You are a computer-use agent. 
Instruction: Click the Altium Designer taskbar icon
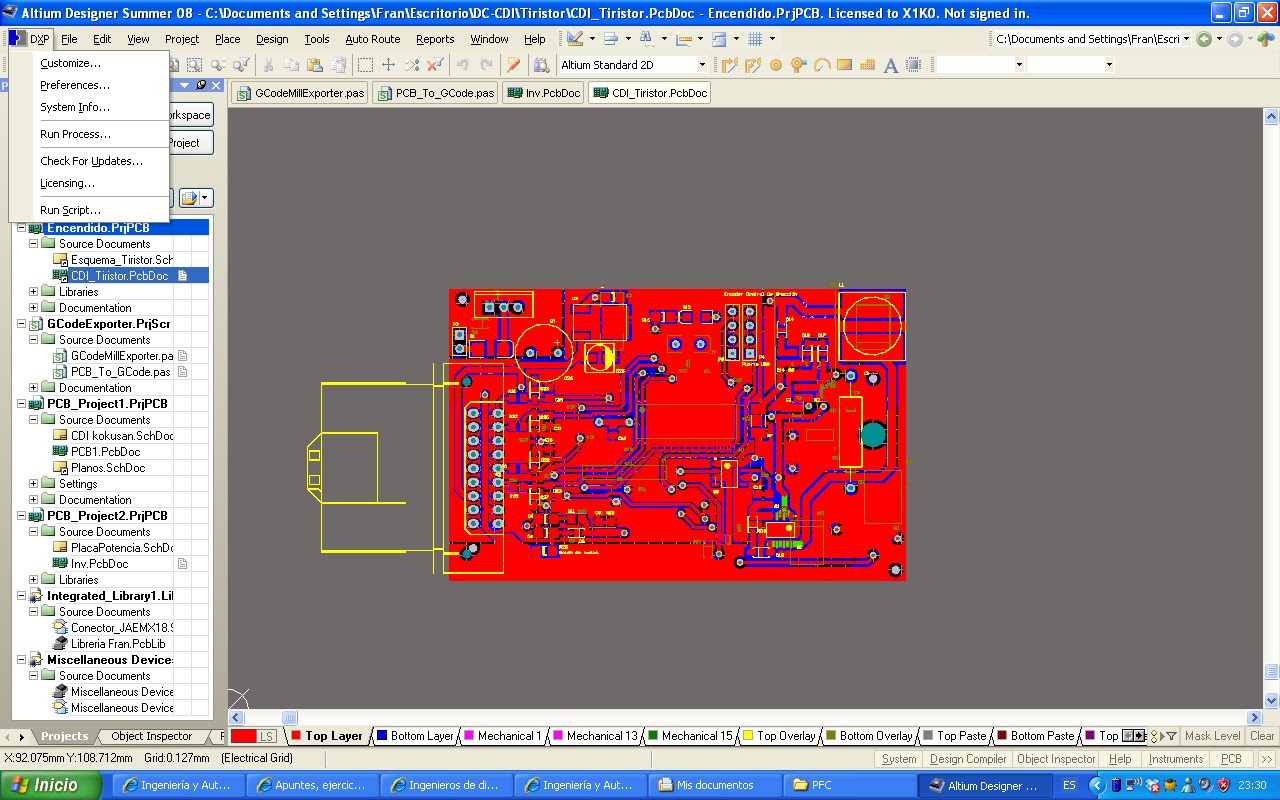[983, 784]
